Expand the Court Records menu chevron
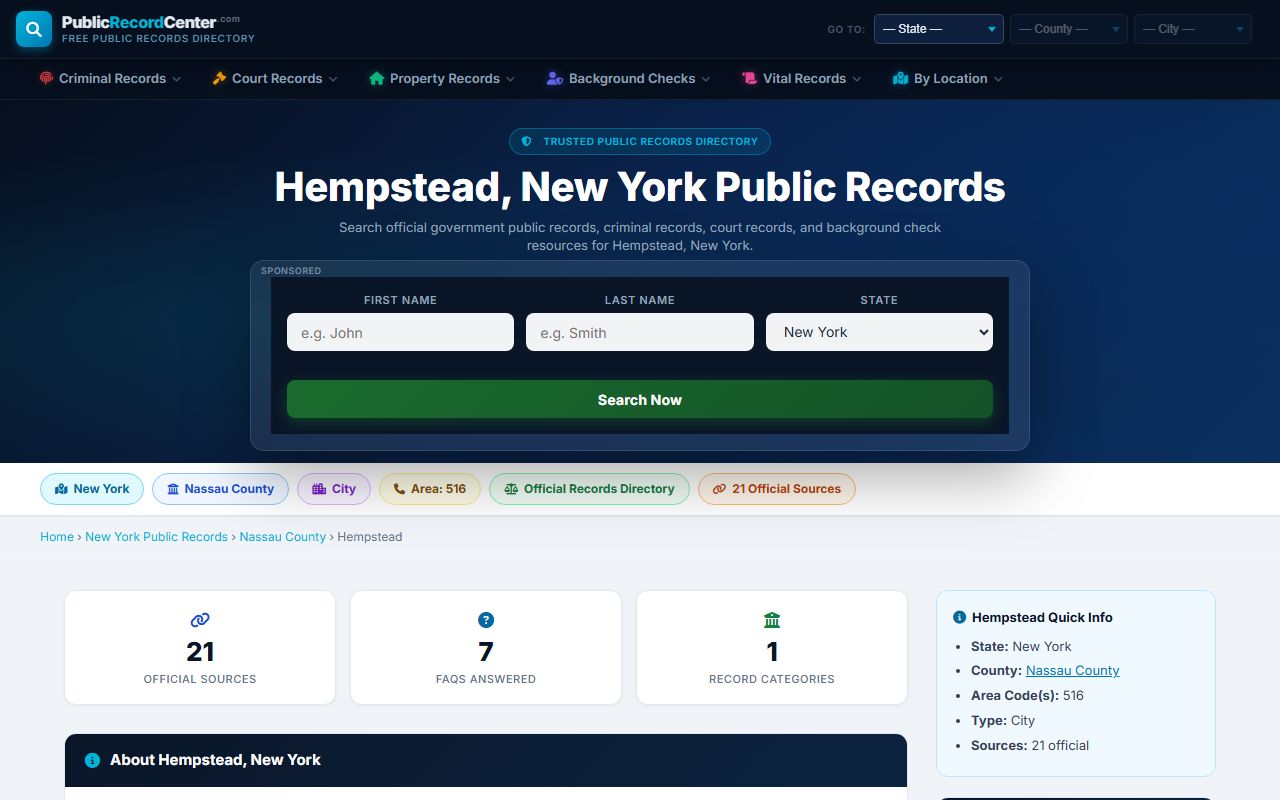The image size is (1280, 800). pyautogui.click(x=333, y=79)
